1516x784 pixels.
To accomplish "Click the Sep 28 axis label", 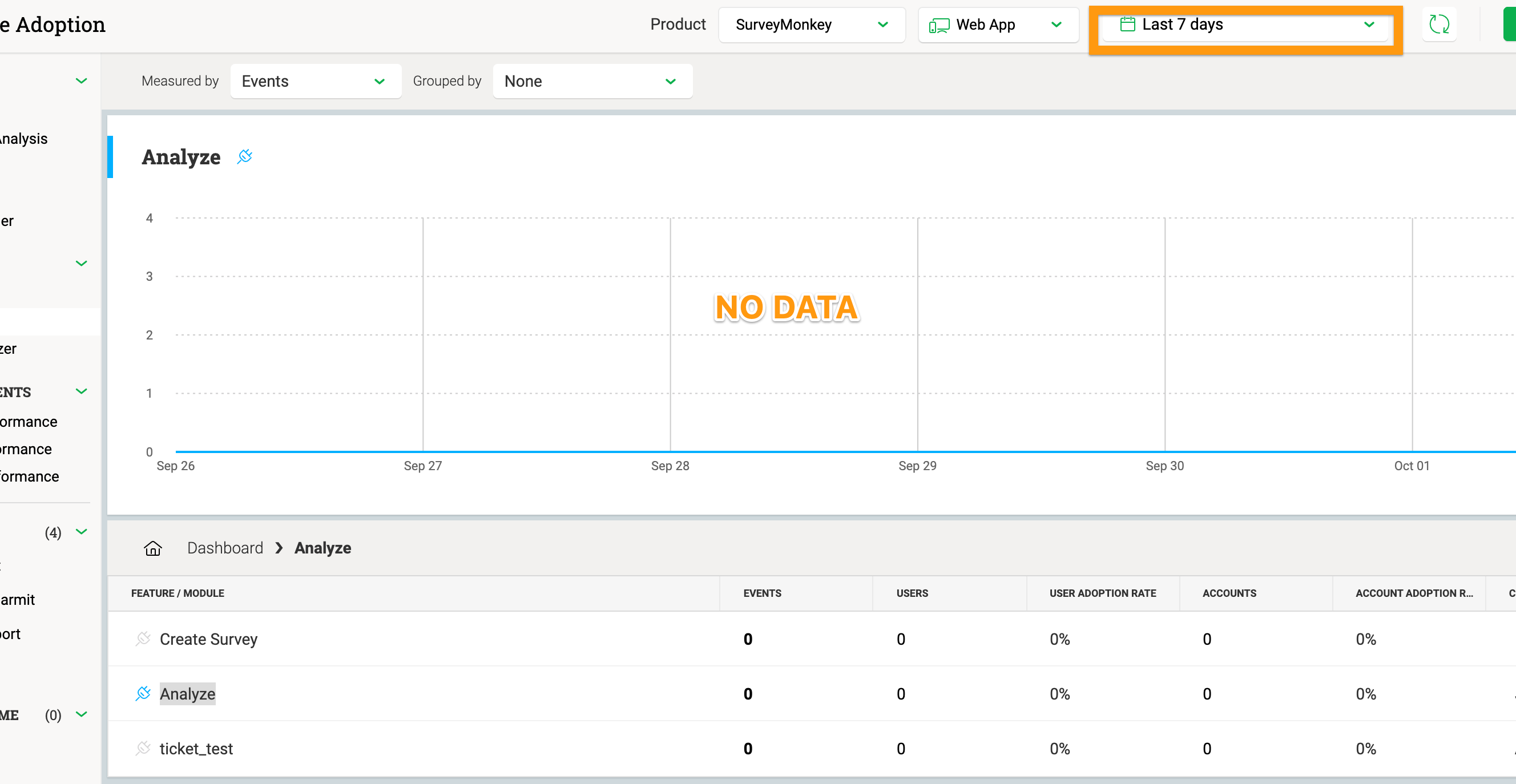I will (x=670, y=466).
